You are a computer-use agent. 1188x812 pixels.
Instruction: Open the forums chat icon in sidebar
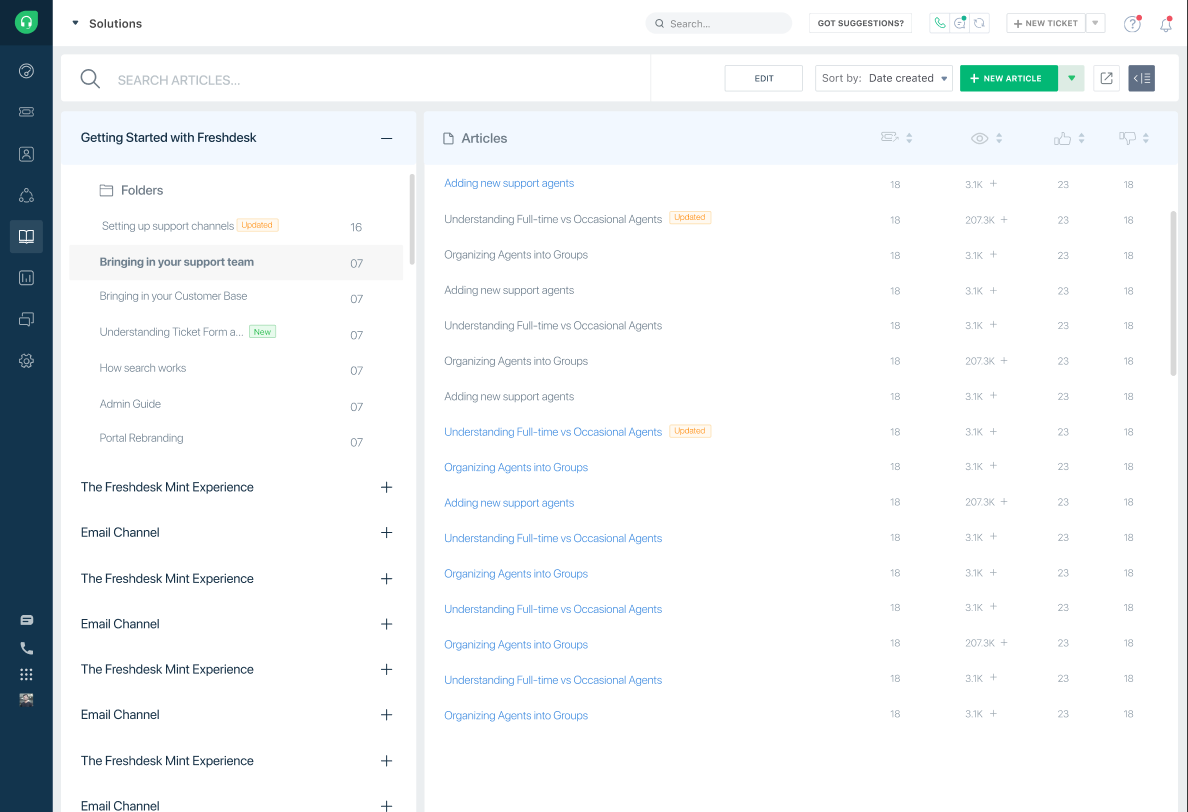pyautogui.click(x=27, y=320)
